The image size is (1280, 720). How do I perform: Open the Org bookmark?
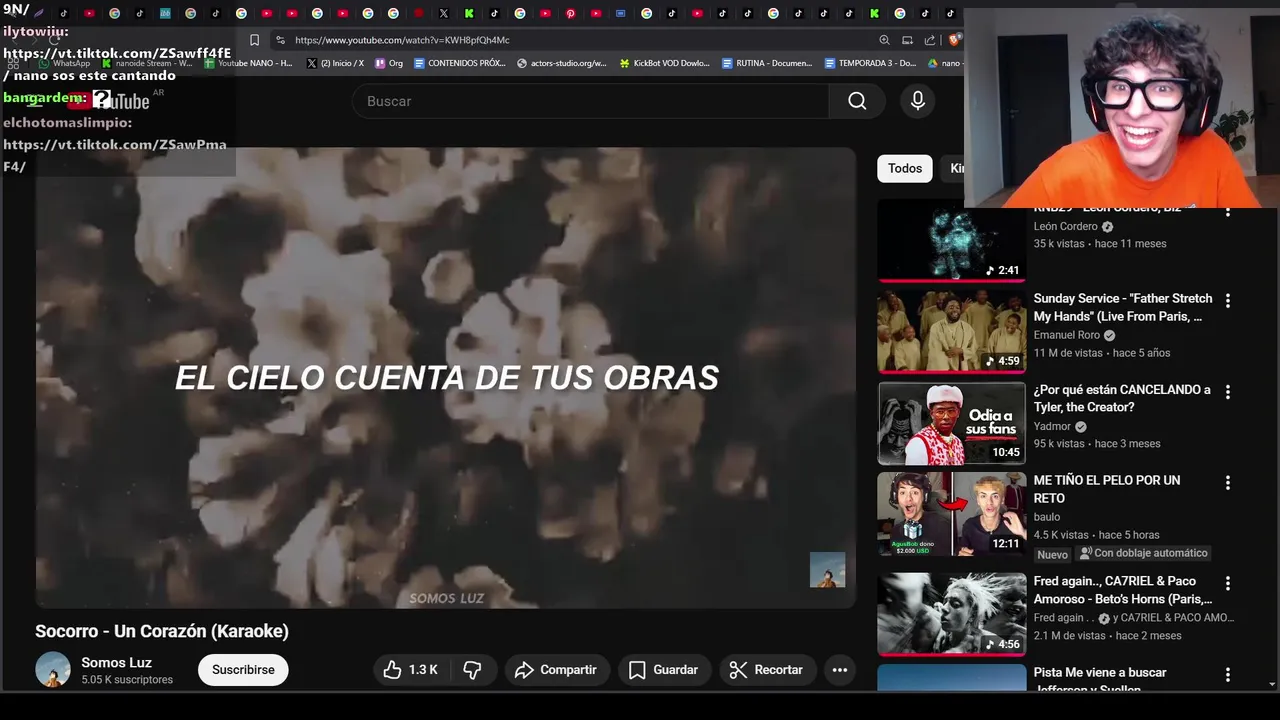tap(389, 63)
